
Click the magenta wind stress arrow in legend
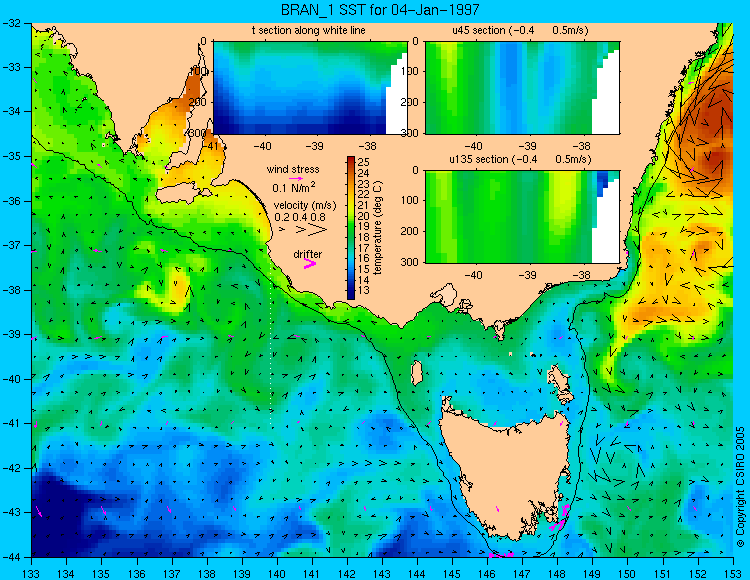[x=296, y=178]
